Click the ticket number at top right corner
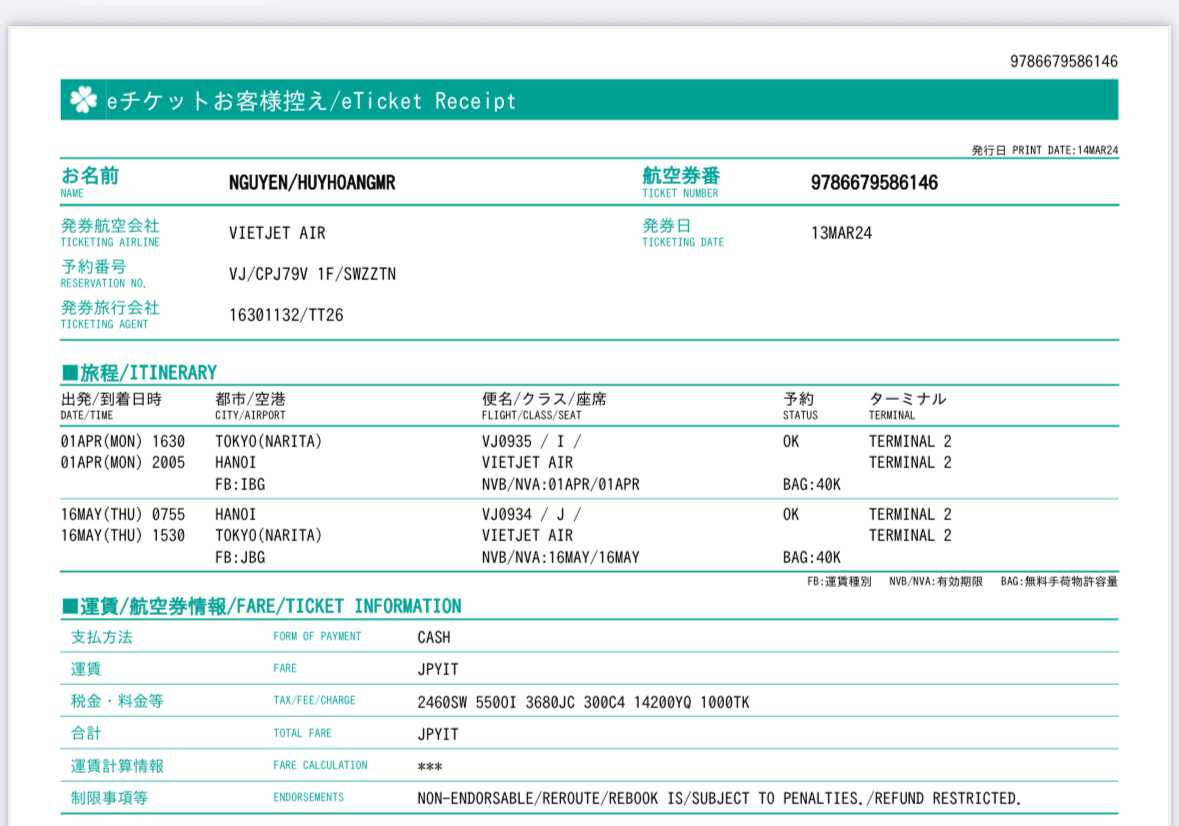 pyautogui.click(x=1063, y=61)
